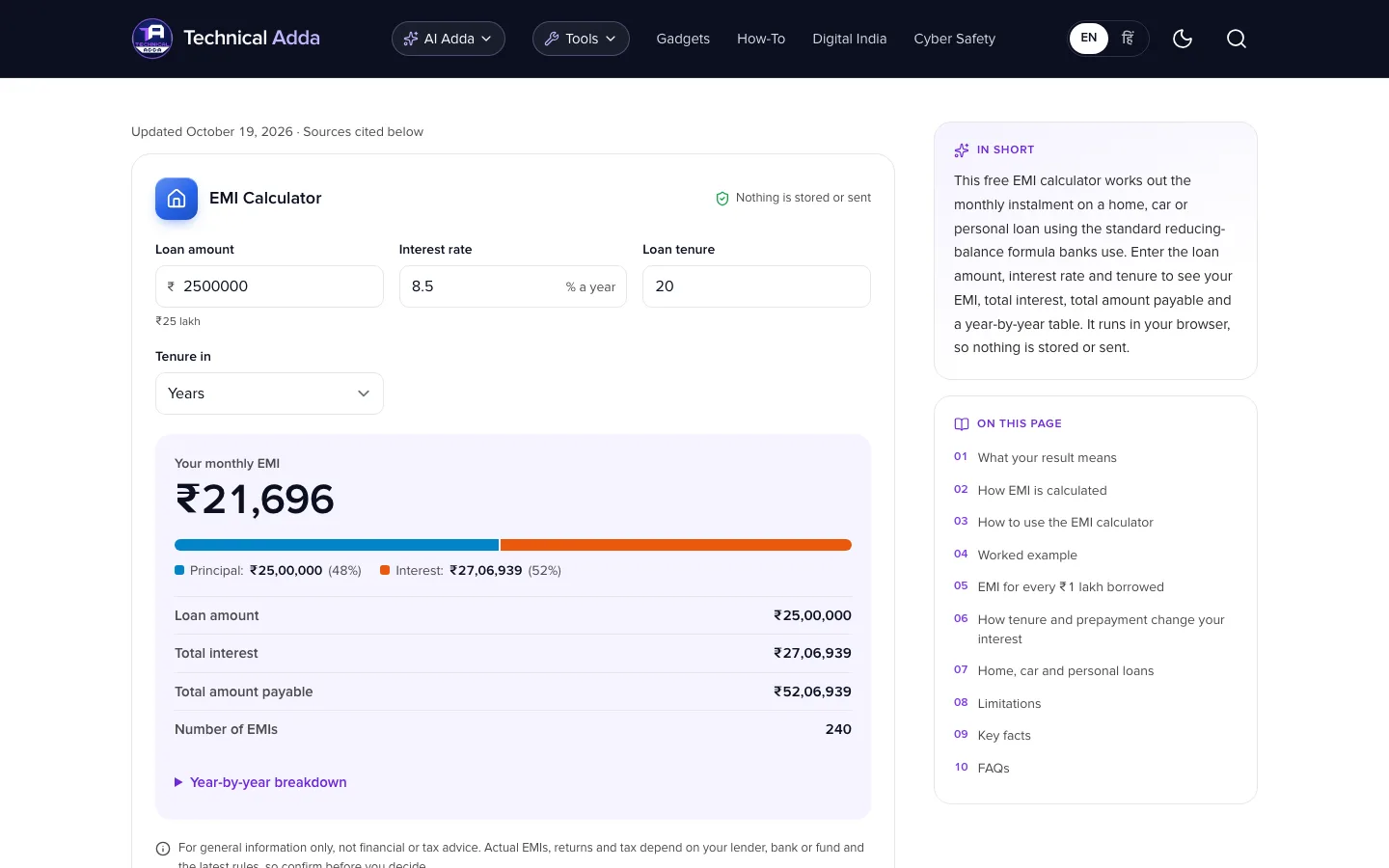Click the In Short sparkle icon
The width and height of the screenshot is (1389, 868).
click(962, 150)
